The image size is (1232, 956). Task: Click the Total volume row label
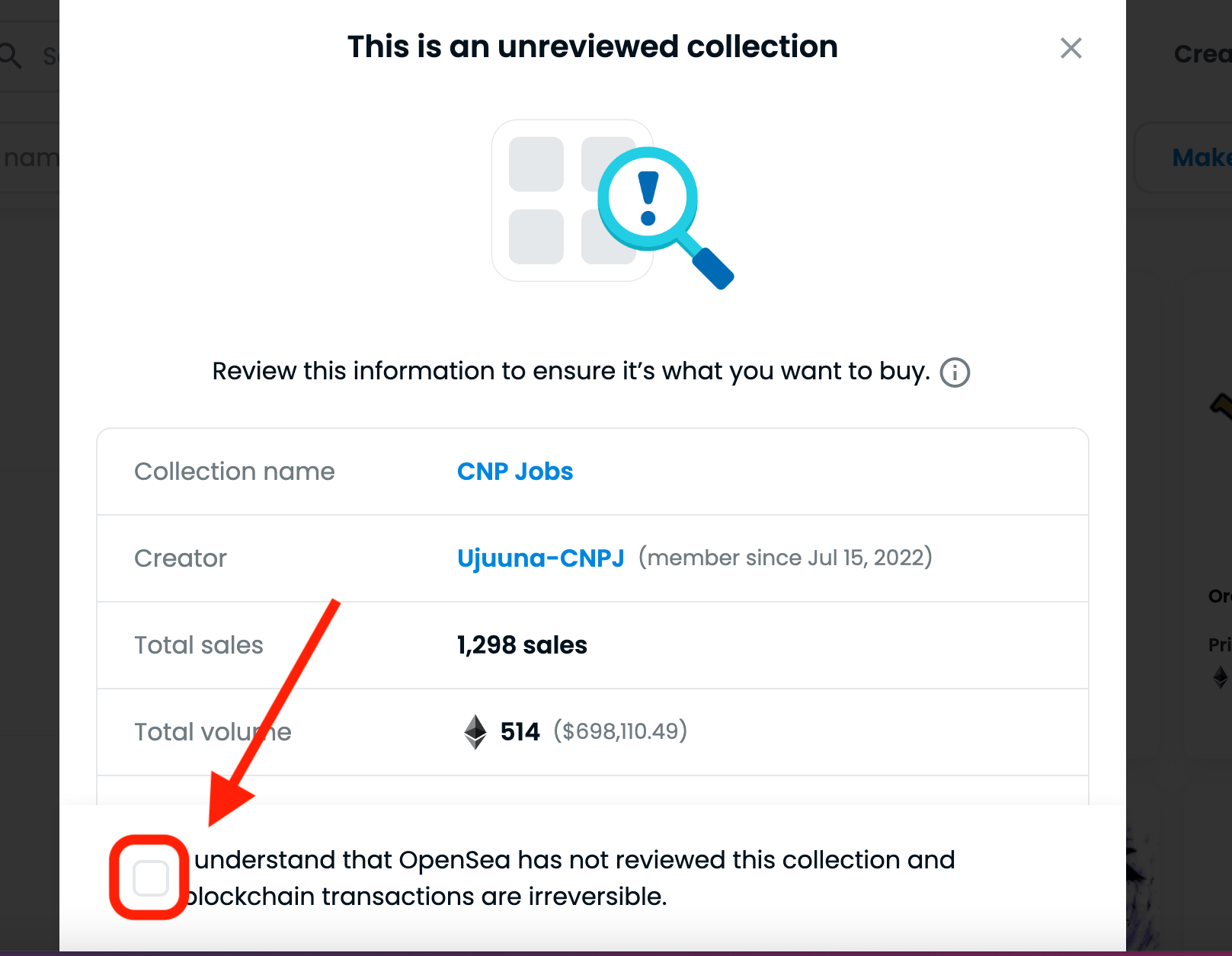point(213,732)
